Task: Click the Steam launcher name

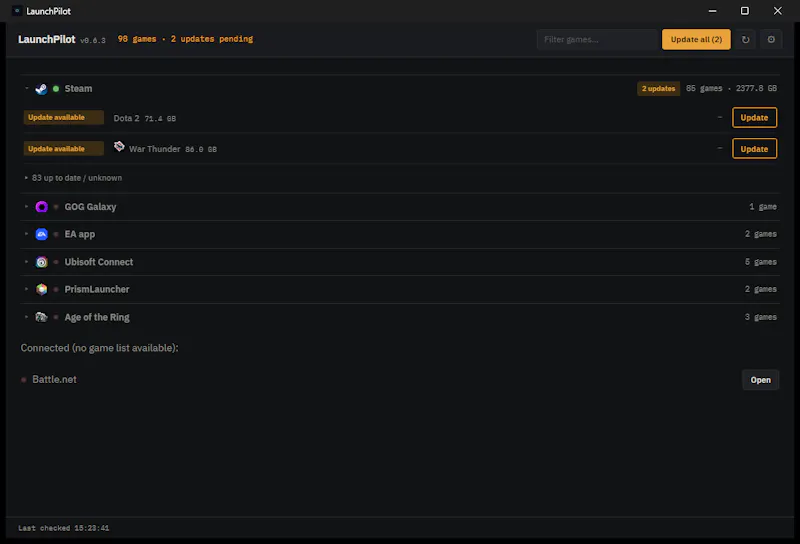Action: (78, 89)
